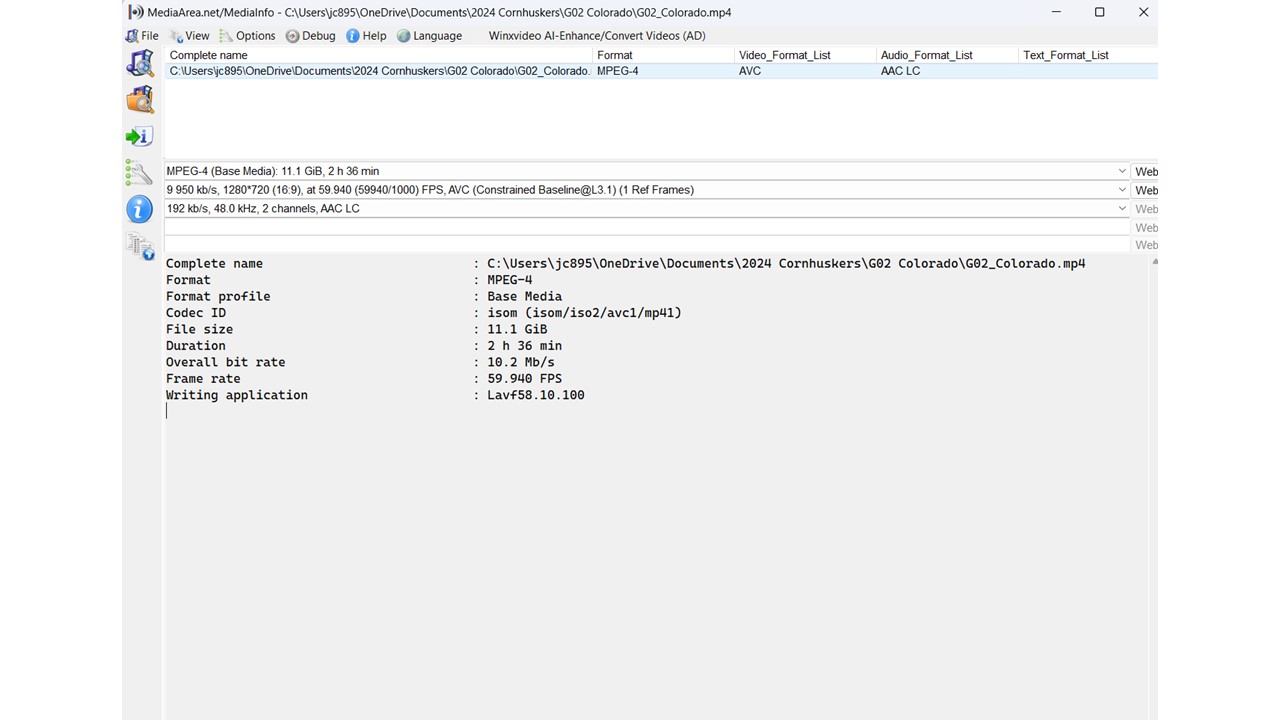The width and height of the screenshot is (1280, 720).
Task: Click the '59.940 FPS' value in details text
Action: pyautogui.click(x=525, y=379)
